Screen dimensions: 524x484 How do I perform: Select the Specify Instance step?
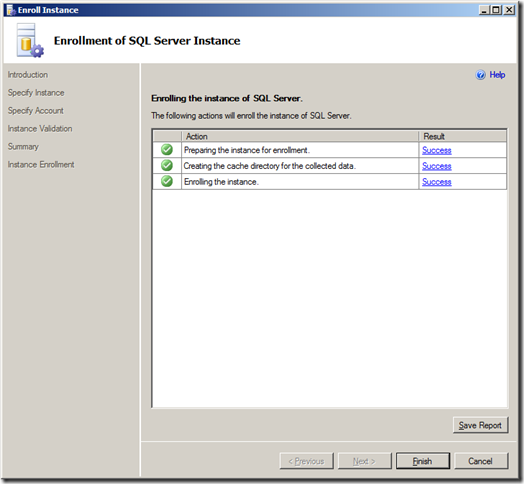click(36, 93)
